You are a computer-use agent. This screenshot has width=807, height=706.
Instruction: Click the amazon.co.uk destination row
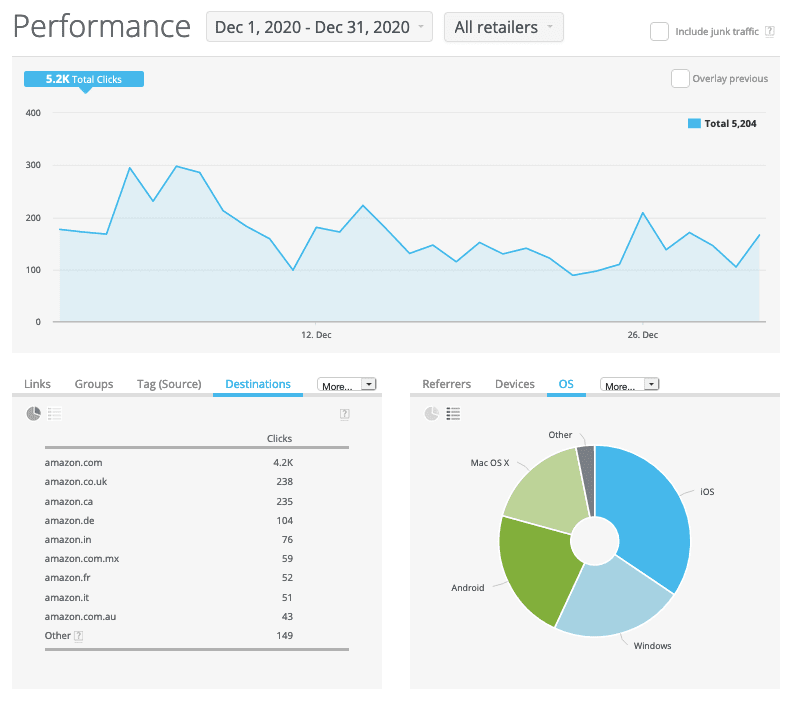coord(197,482)
